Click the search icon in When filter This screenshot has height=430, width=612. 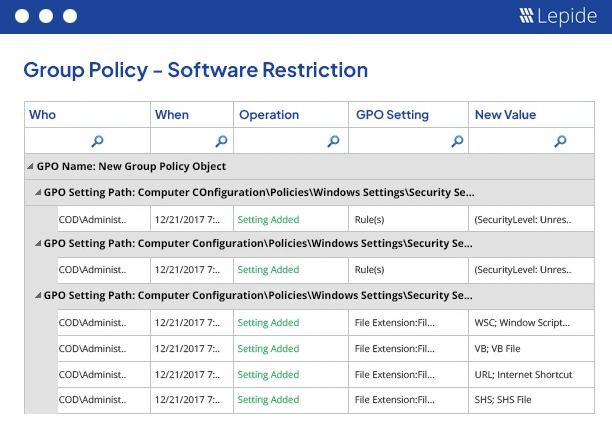[x=221, y=141]
